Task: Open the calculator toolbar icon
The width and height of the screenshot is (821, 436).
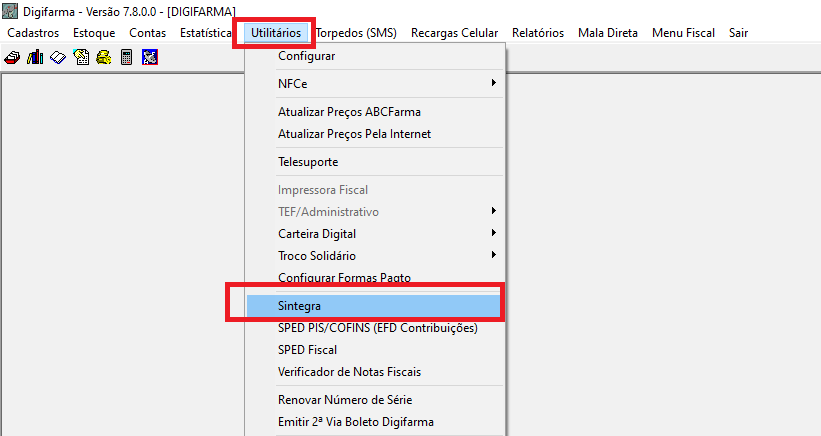Action: (126, 57)
